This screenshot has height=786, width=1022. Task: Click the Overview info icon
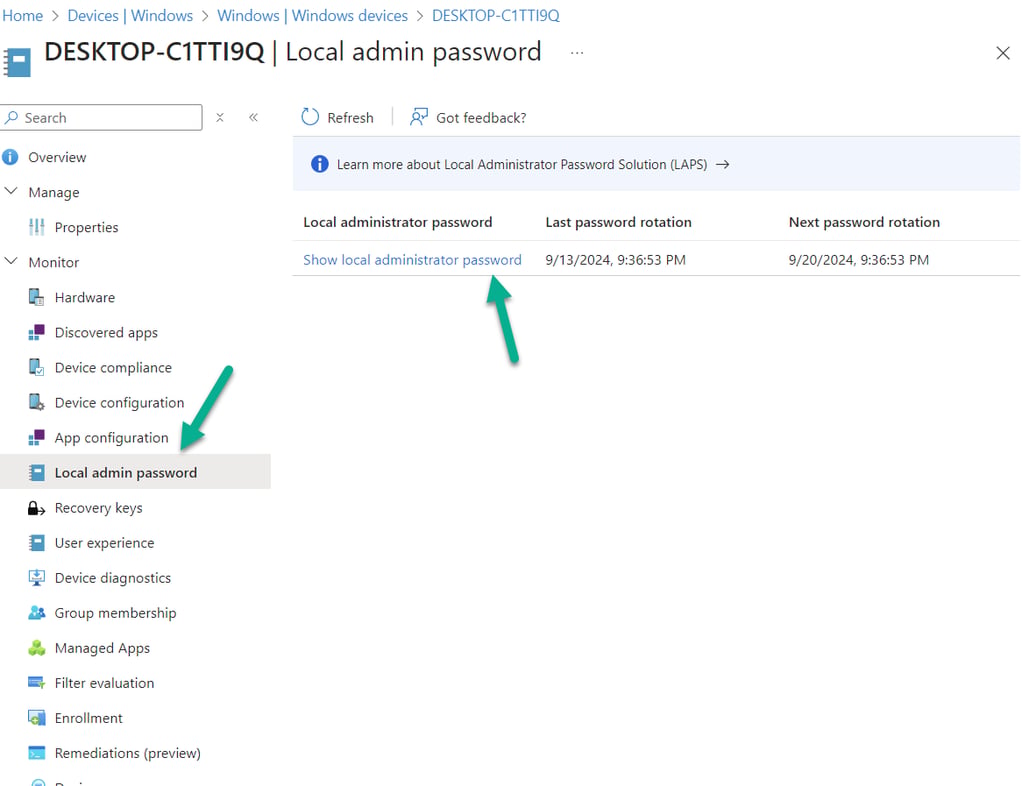(x=10, y=157)
